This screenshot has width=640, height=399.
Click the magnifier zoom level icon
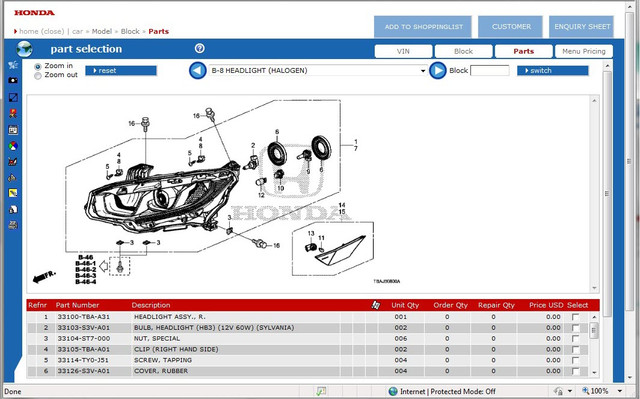[586, 391]
